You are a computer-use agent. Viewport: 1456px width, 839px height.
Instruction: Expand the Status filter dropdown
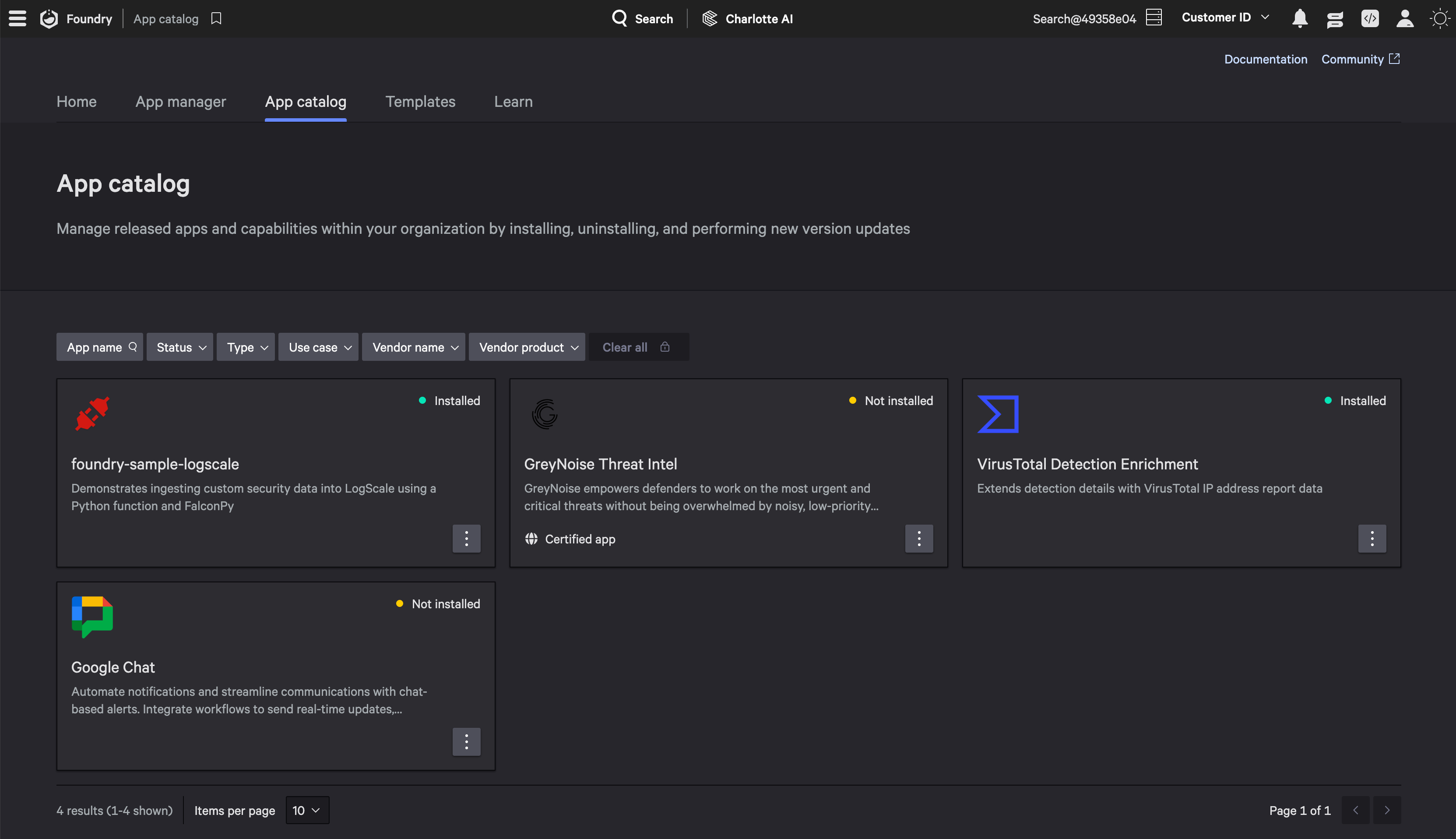point(180,347)
